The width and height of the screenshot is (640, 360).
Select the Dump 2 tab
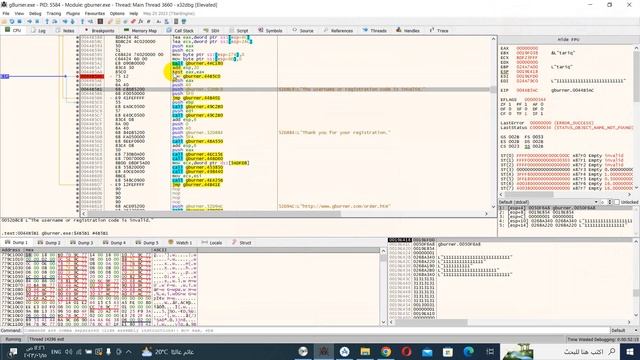tap(49, 242)
